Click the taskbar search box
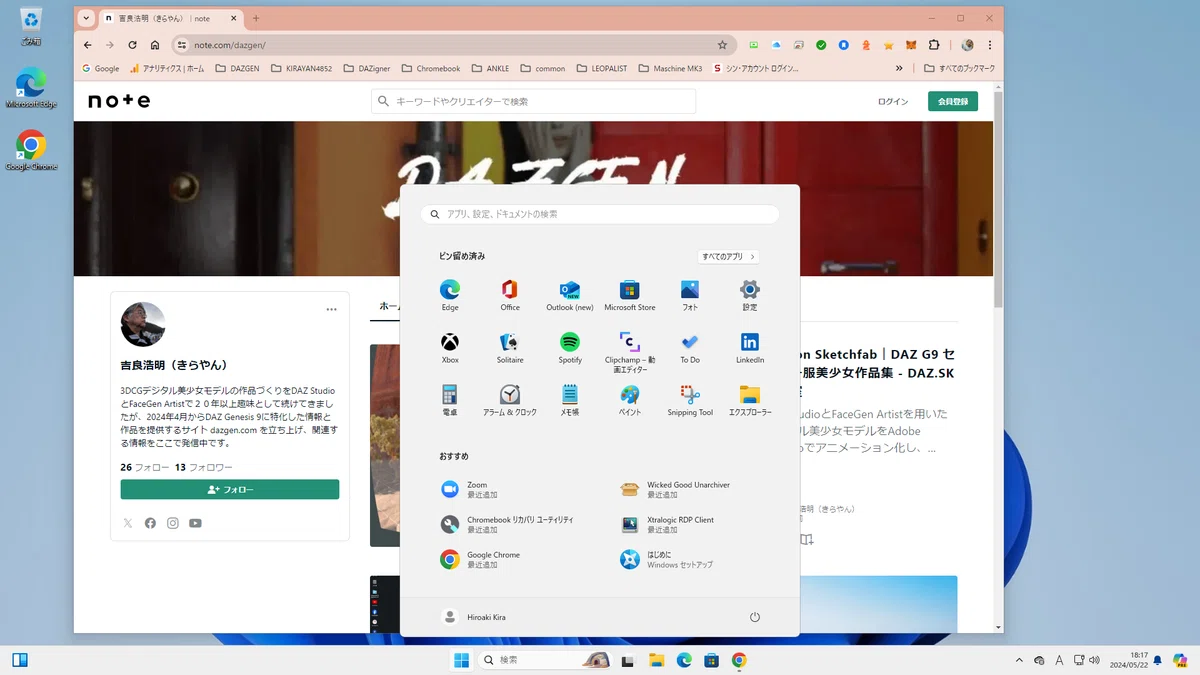Viewport: 1200px width, 675px height. pyautogui.click(x=543, y=660)
